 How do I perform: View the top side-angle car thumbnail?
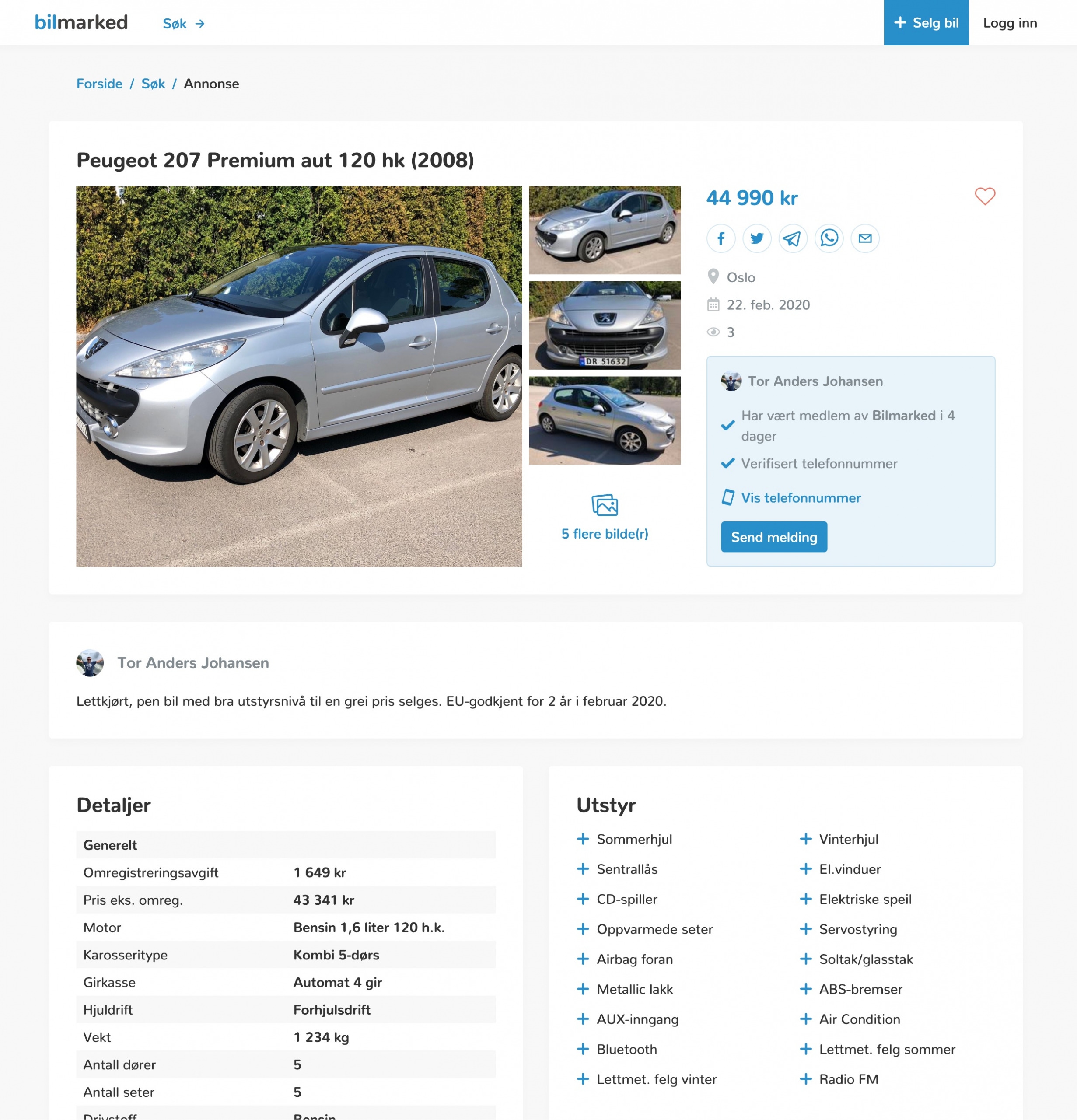point(605,230)
